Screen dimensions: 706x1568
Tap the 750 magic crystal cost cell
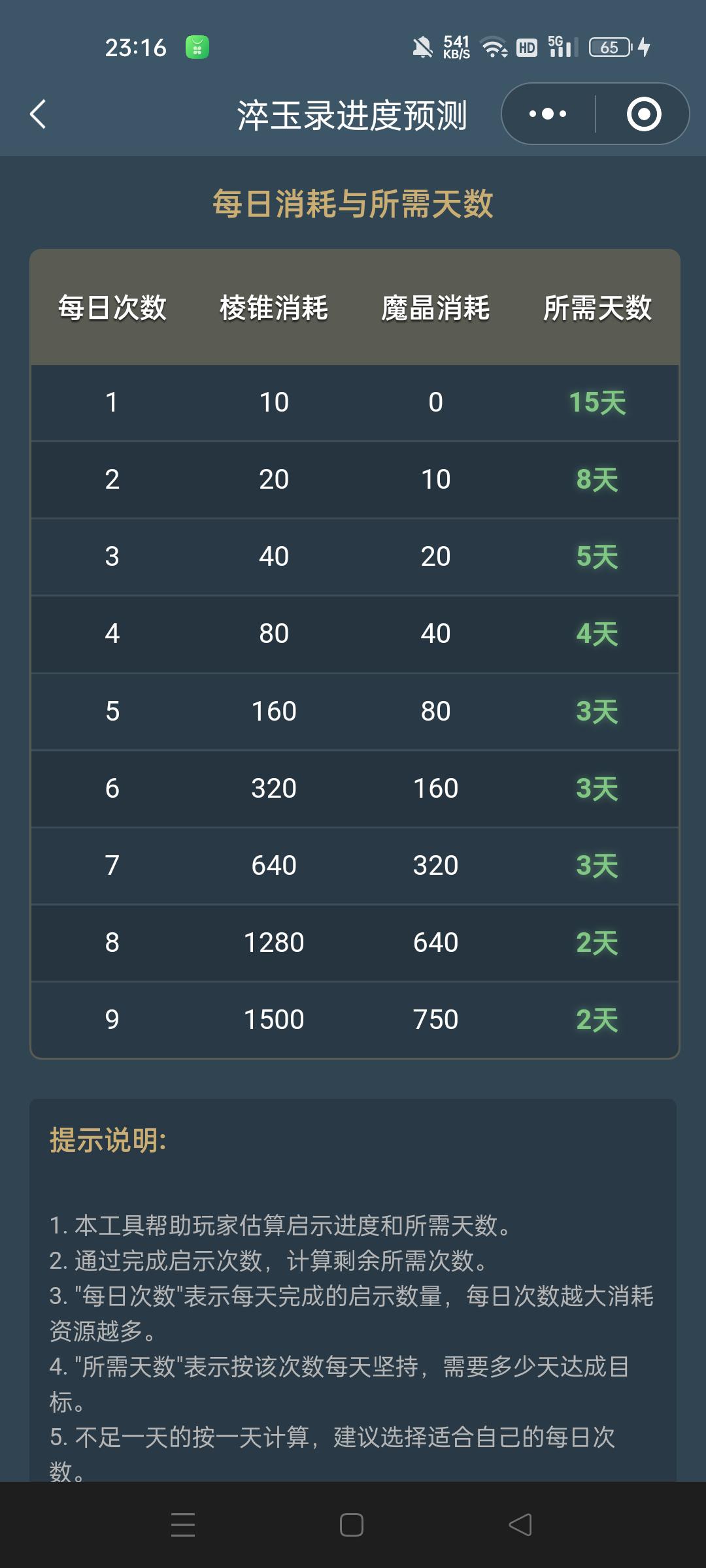point(435,1019)
